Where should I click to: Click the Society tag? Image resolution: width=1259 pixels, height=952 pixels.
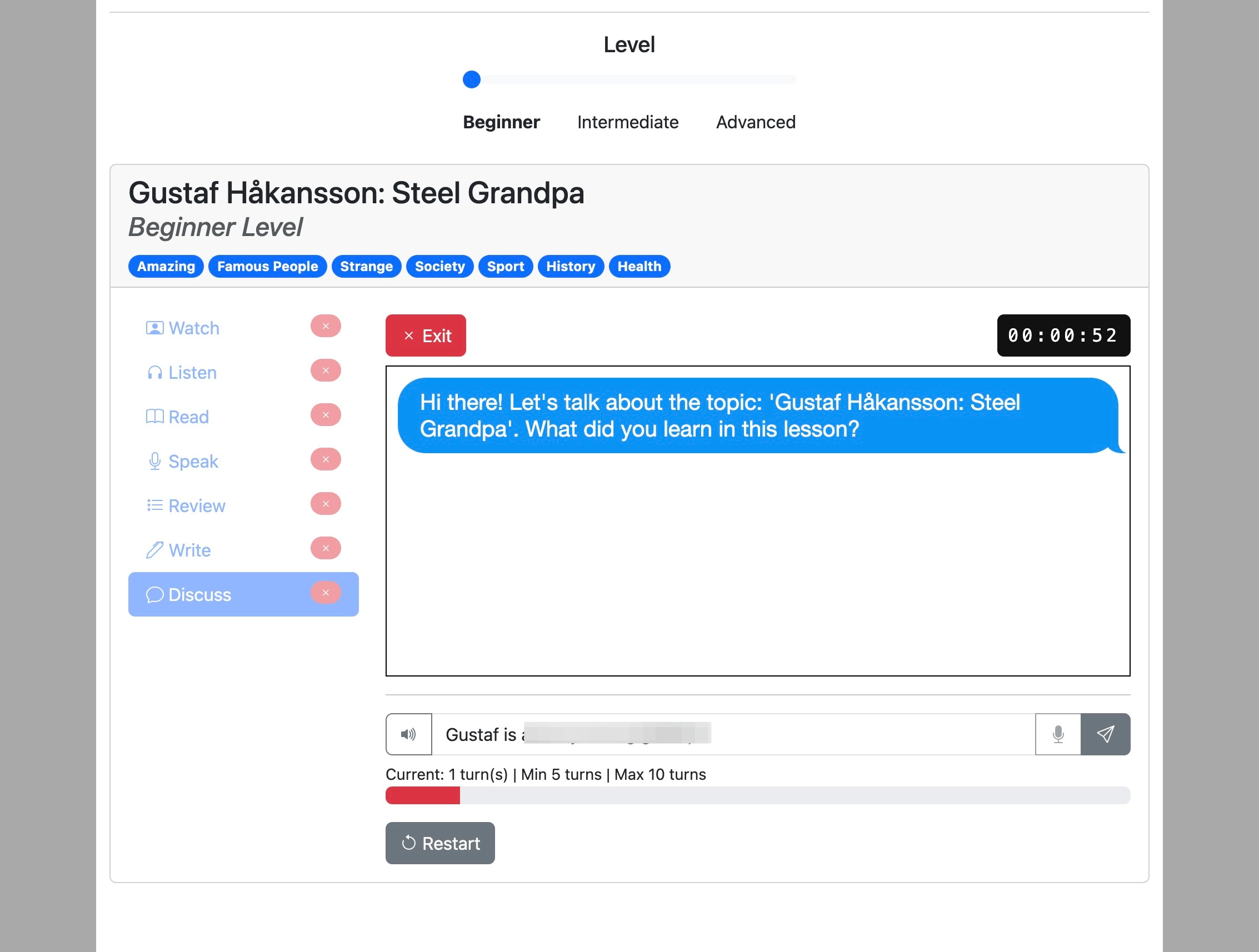[x=440, y=266]
